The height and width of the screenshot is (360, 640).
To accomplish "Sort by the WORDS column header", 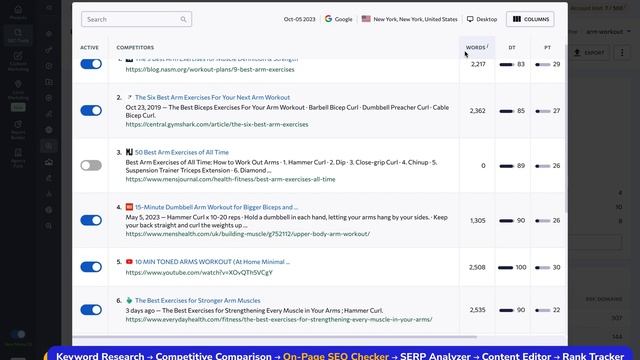I will tap(476, 47).
